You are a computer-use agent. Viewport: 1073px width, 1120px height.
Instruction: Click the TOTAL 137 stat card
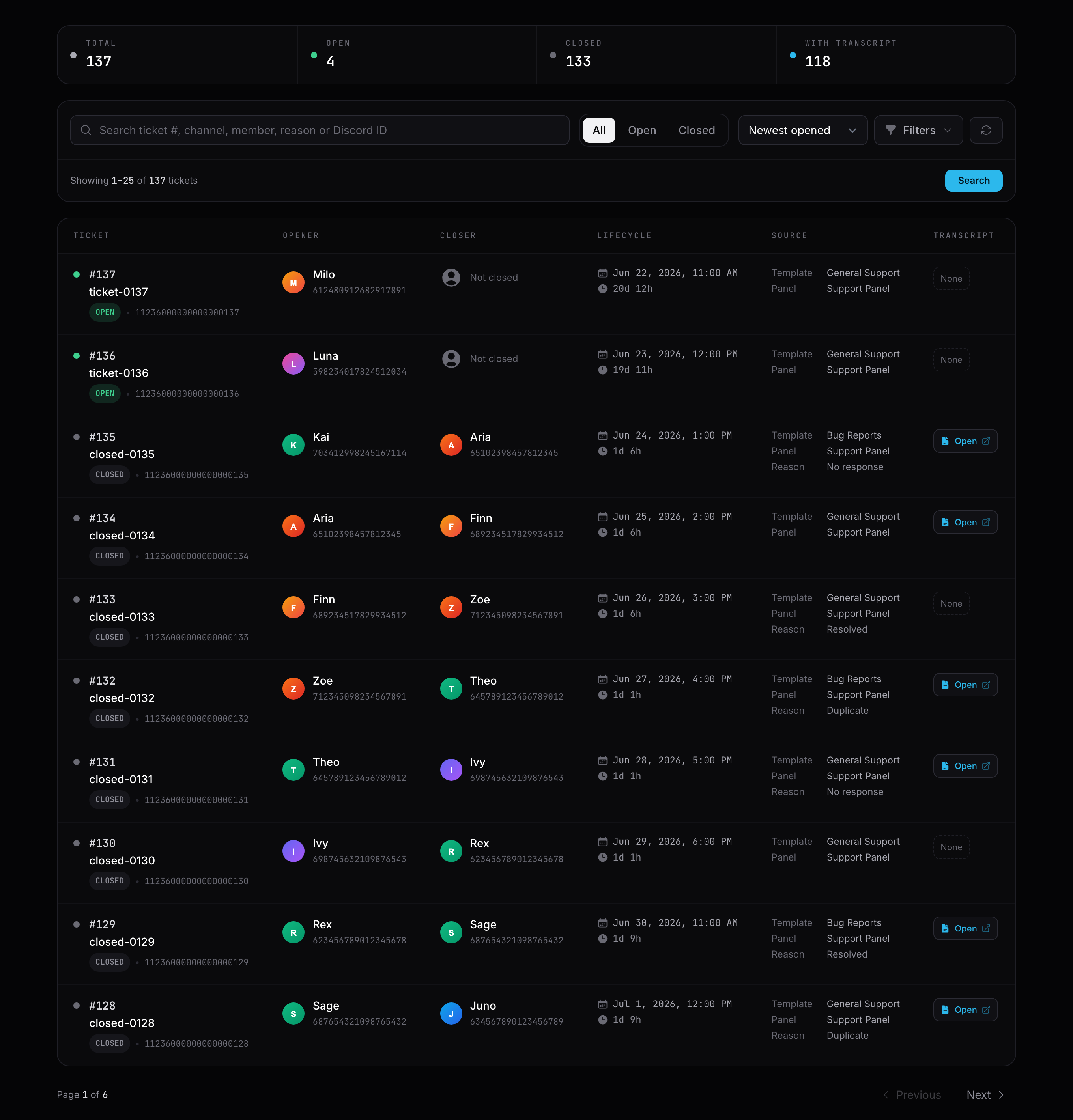click(177, 55)
